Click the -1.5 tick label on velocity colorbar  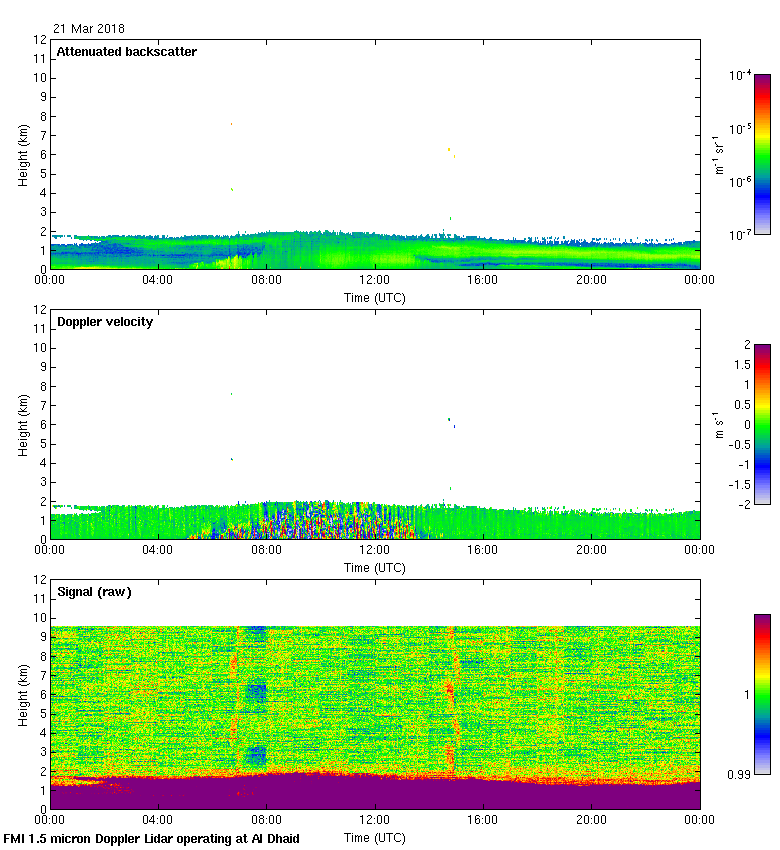coord(740,485)
